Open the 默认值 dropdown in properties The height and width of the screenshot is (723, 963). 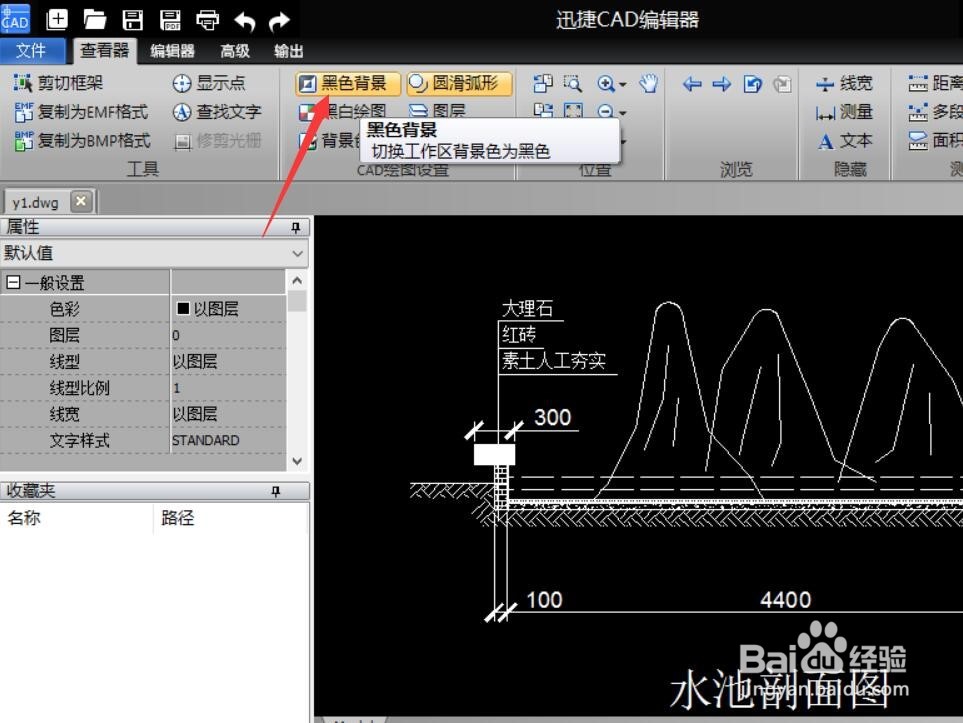(297, 254)
